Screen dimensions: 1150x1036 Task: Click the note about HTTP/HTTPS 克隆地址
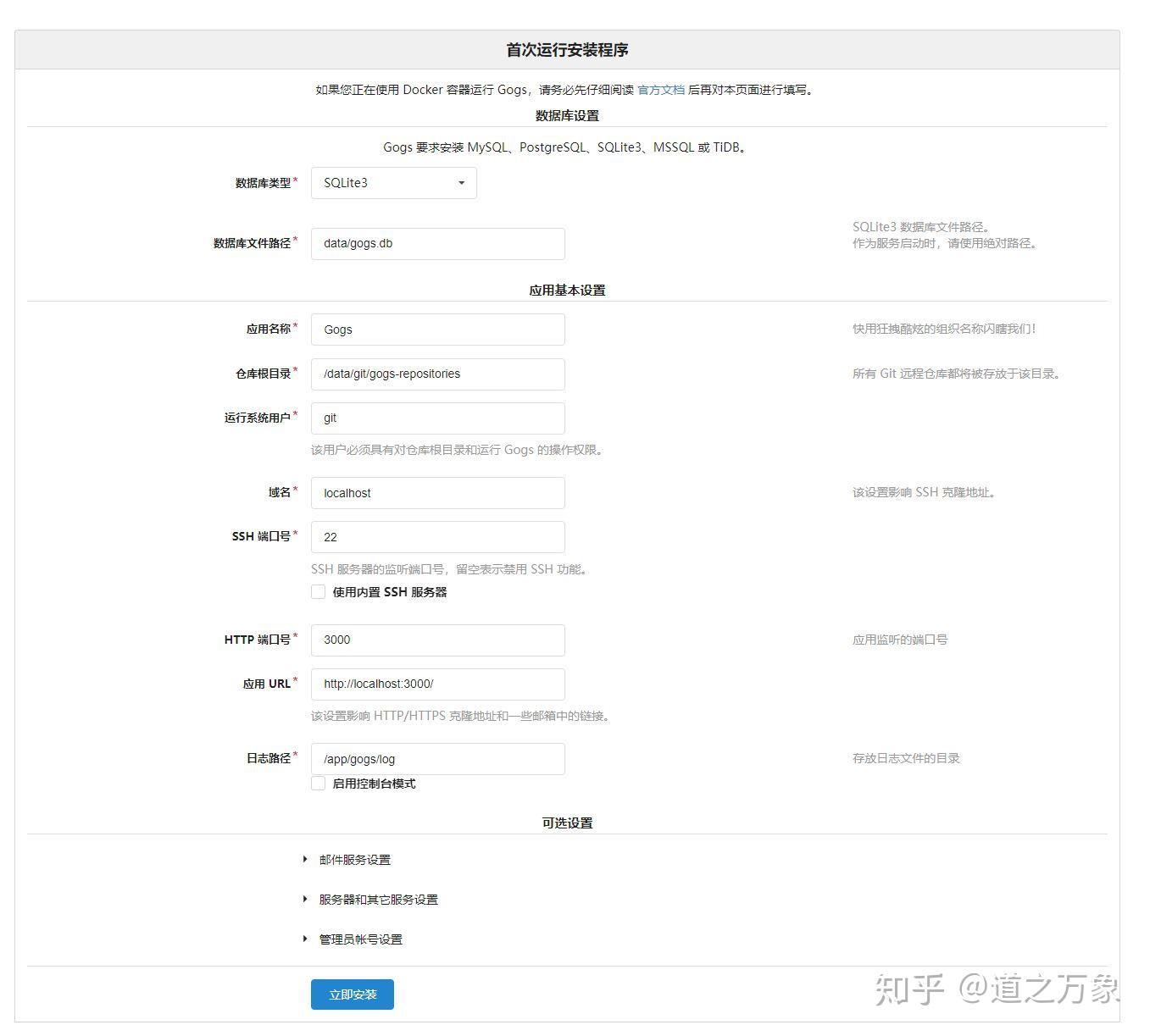click(x=462, y=716)
